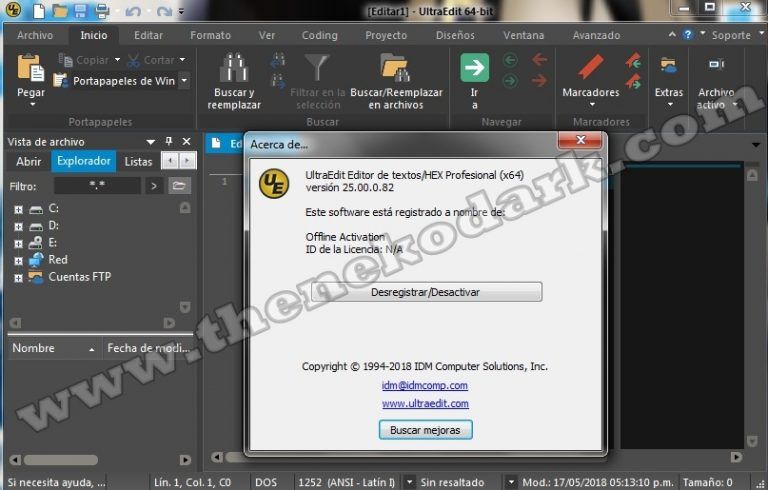Click the Archivo activo icon
This screenshot has height=490, width=768.
pyautogui.click(x=715, y=68)
